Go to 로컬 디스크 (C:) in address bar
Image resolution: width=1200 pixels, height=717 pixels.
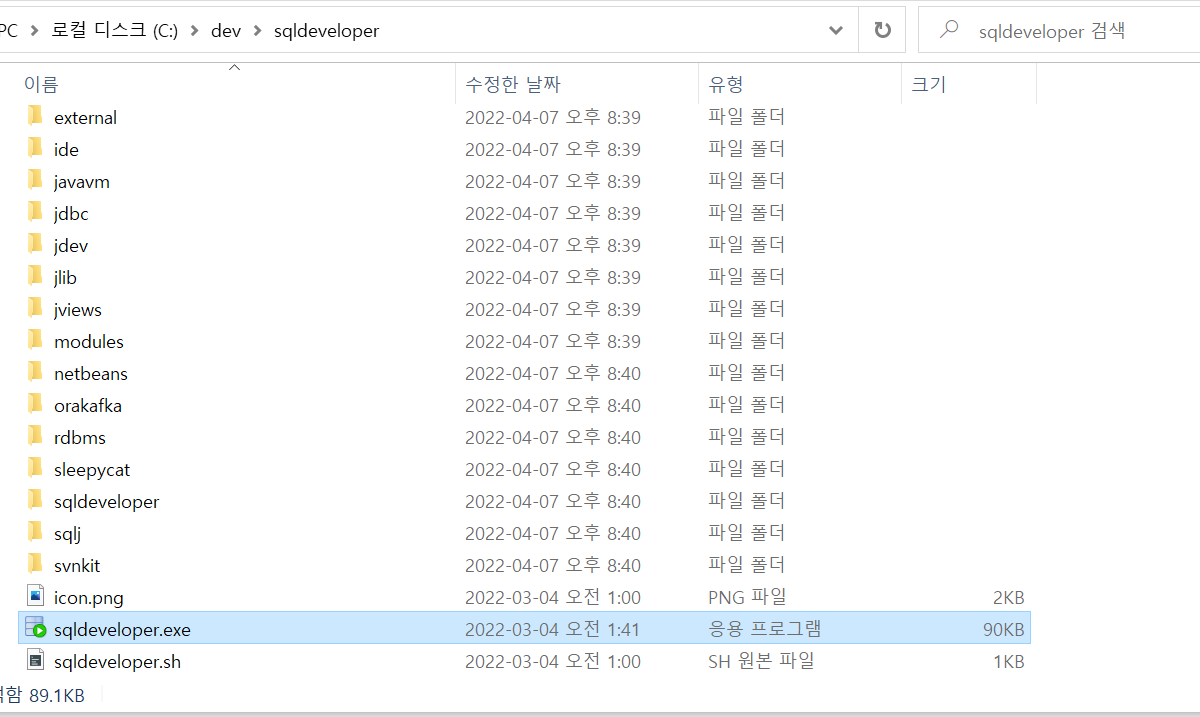coord(115,31)
